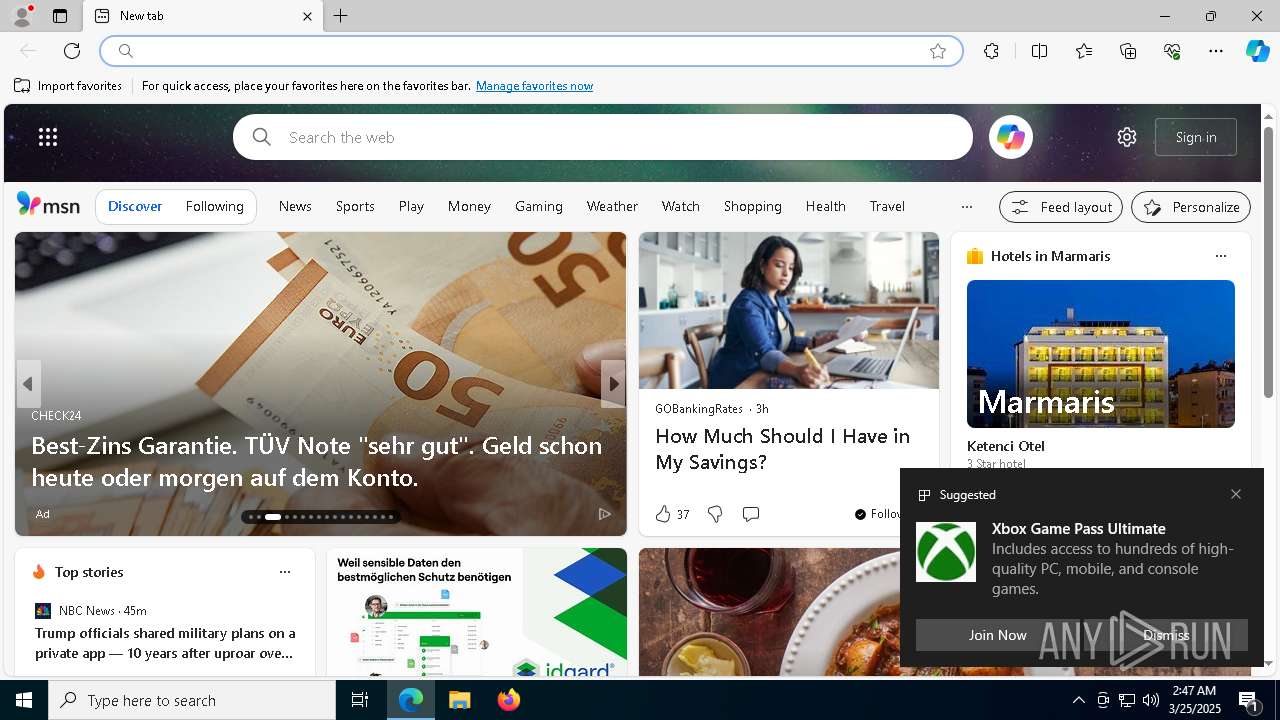Show previous carousel slide
Image resolution: width=1280 pixels, height=720 pixels.
click(x=28, y=384)
